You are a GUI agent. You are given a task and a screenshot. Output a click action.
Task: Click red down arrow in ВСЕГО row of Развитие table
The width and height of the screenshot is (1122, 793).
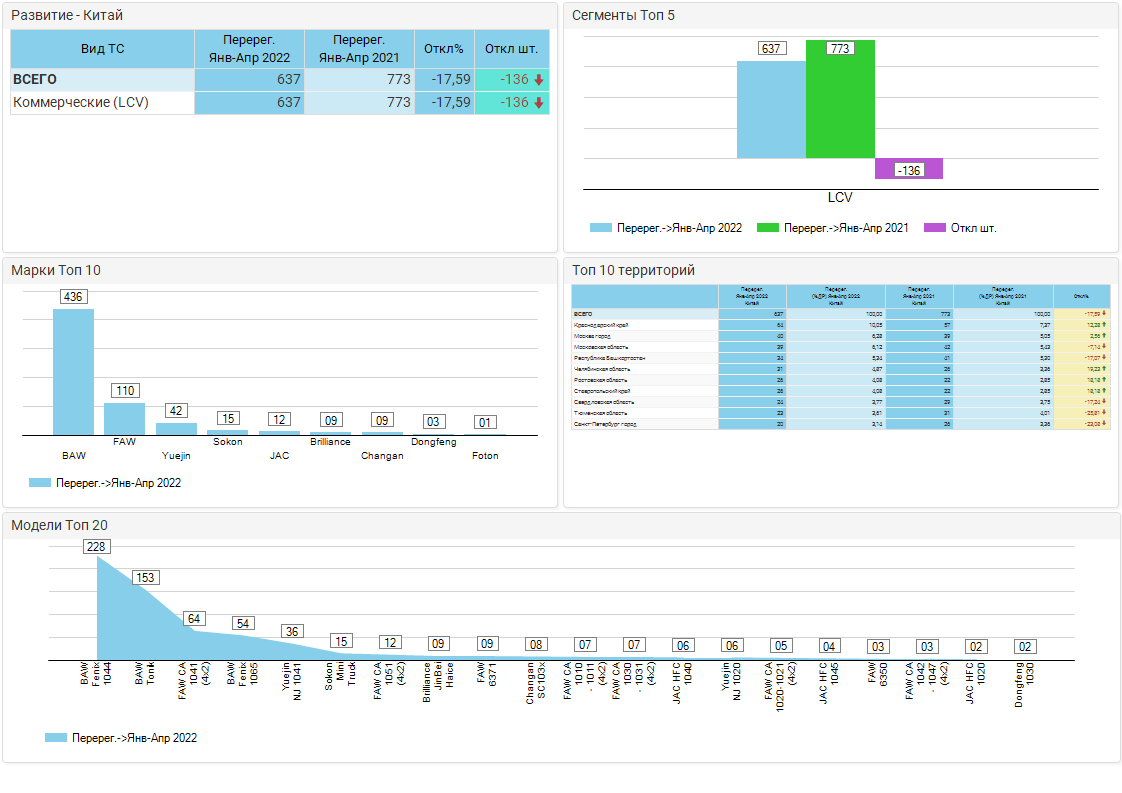[539, 80]
